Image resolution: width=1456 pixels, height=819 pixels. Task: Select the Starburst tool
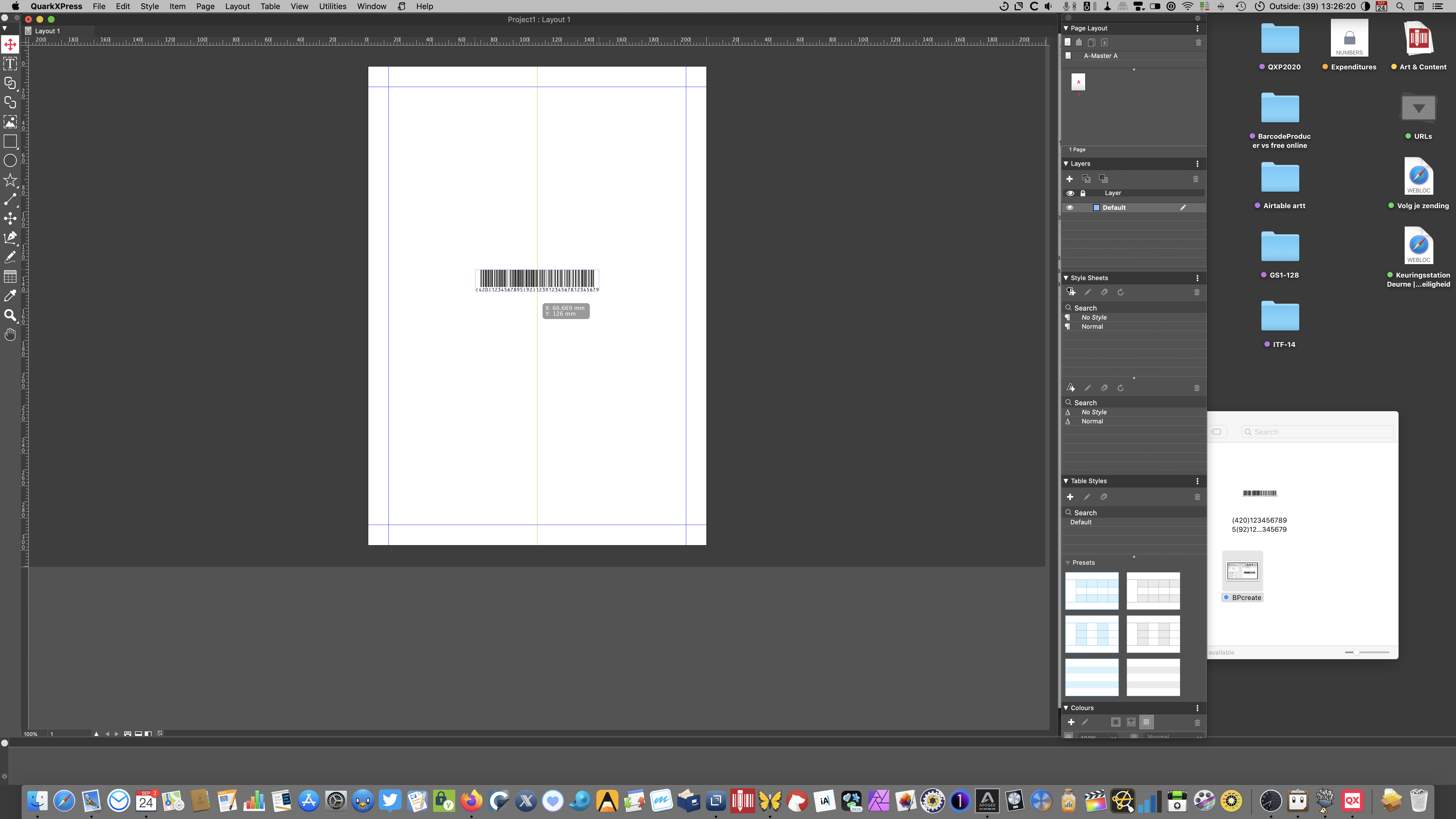10,180
